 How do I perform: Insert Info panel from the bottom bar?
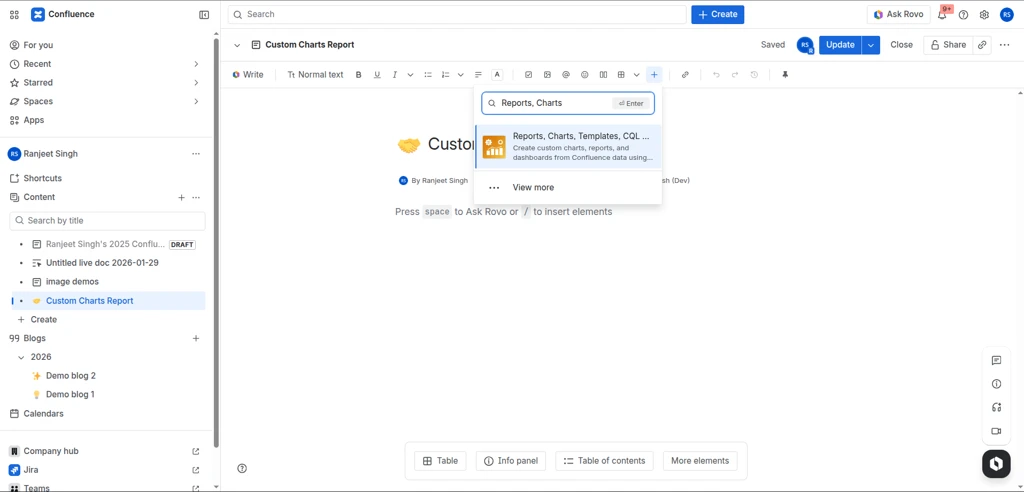coord(511,461)
